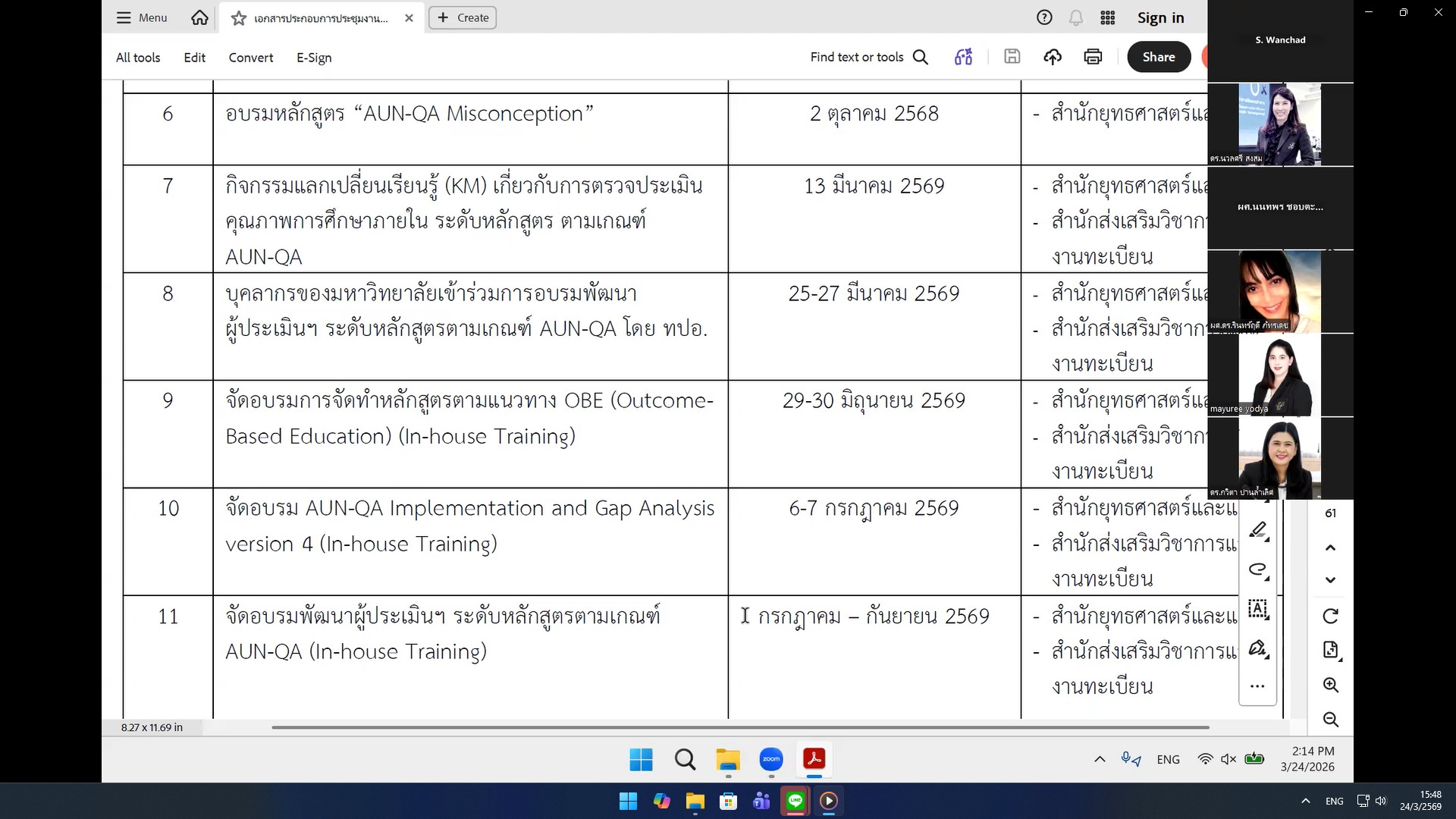Open the AI Assistant icon in toolbar

click(963, 57)
